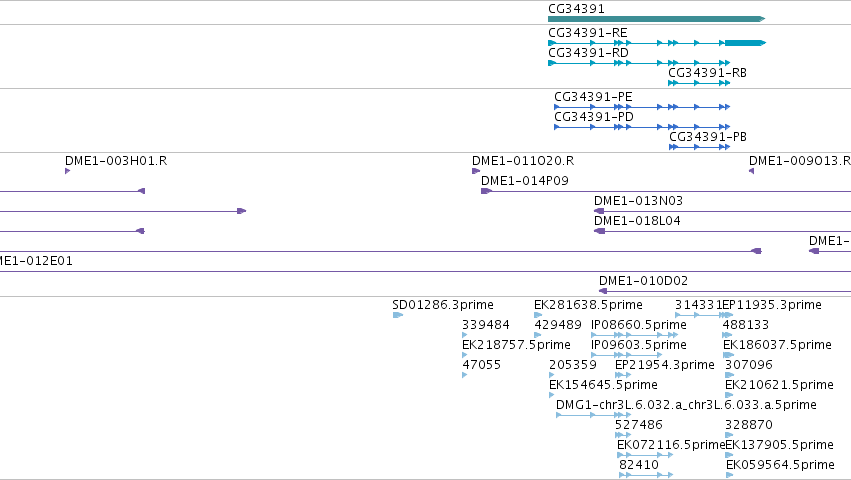
Task: Click the DME1-018L04 label
Action: (637, 221)
